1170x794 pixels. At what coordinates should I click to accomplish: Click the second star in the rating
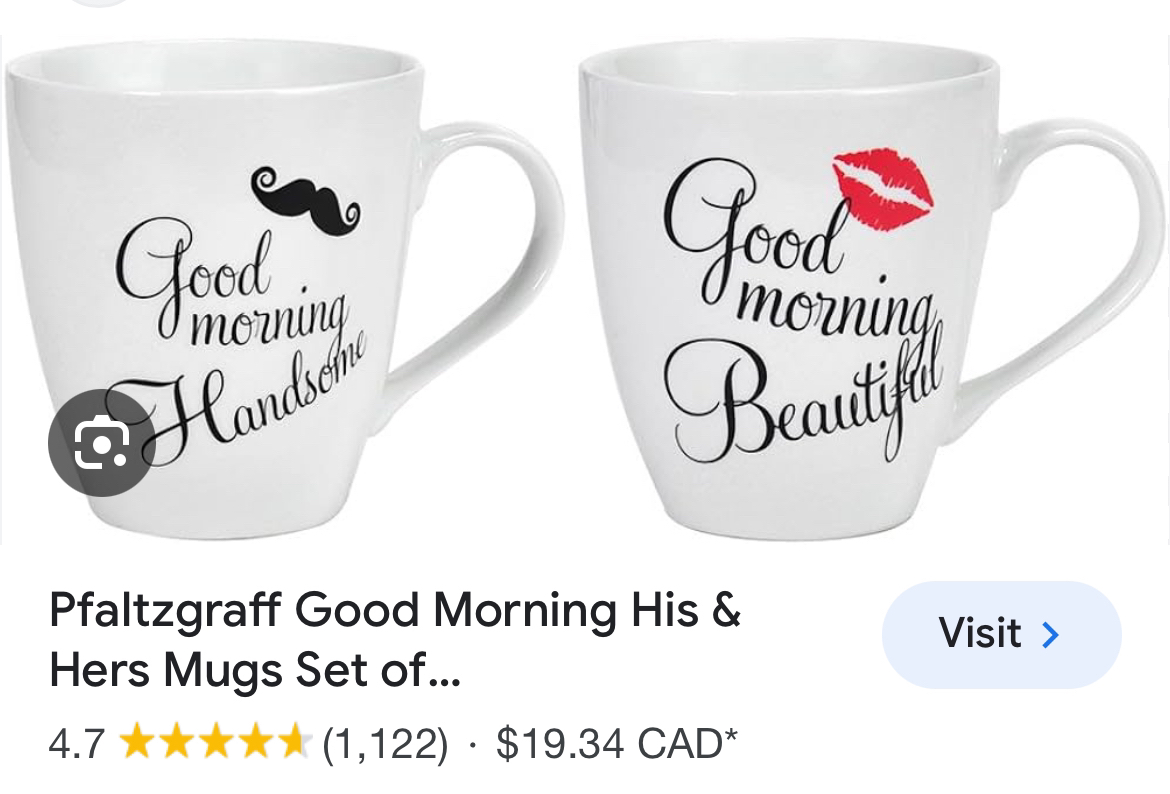[x=176, y=740]
